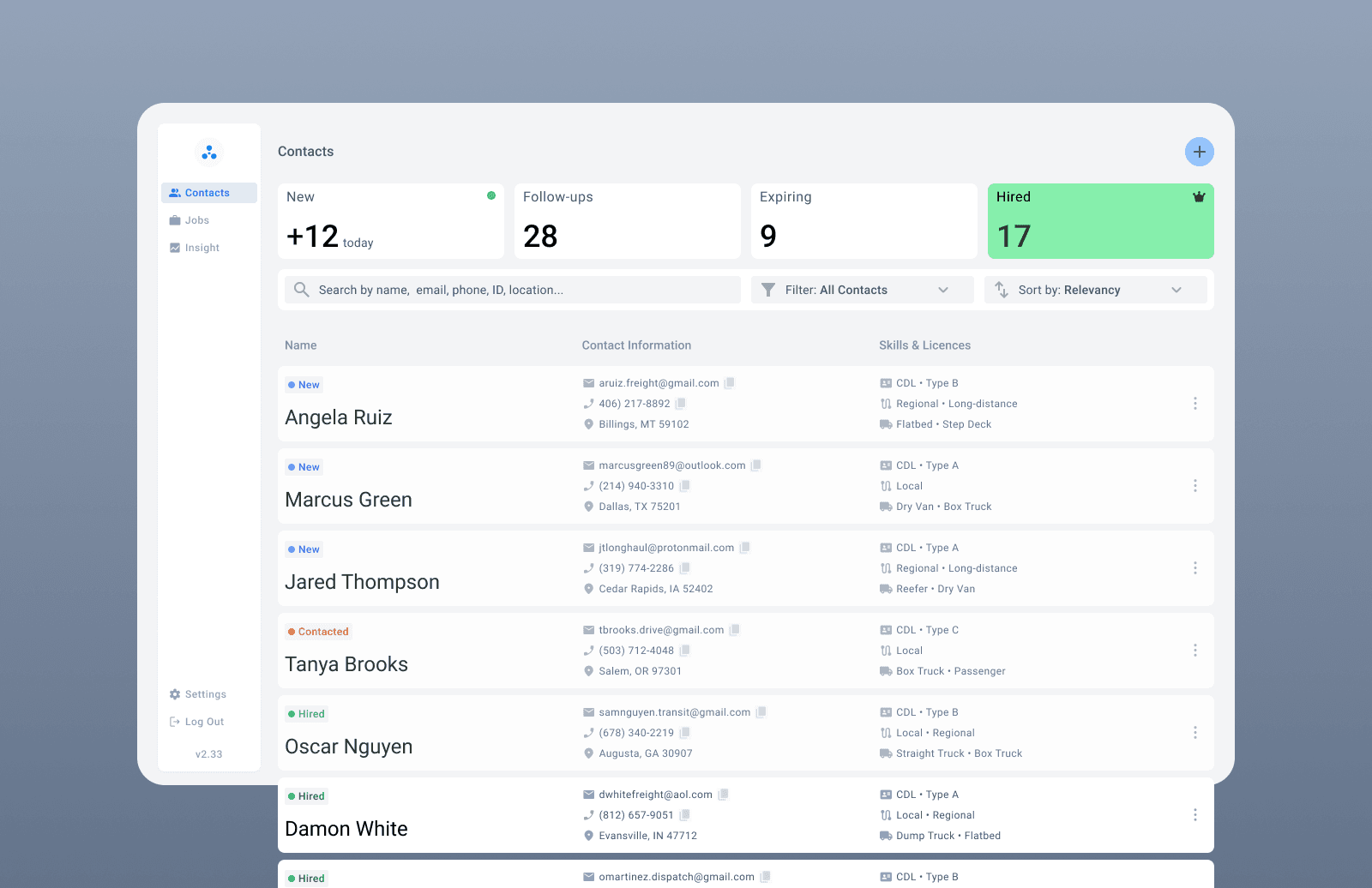Copy email omartinez.dispatch@gmail.com

click(766, 877)
